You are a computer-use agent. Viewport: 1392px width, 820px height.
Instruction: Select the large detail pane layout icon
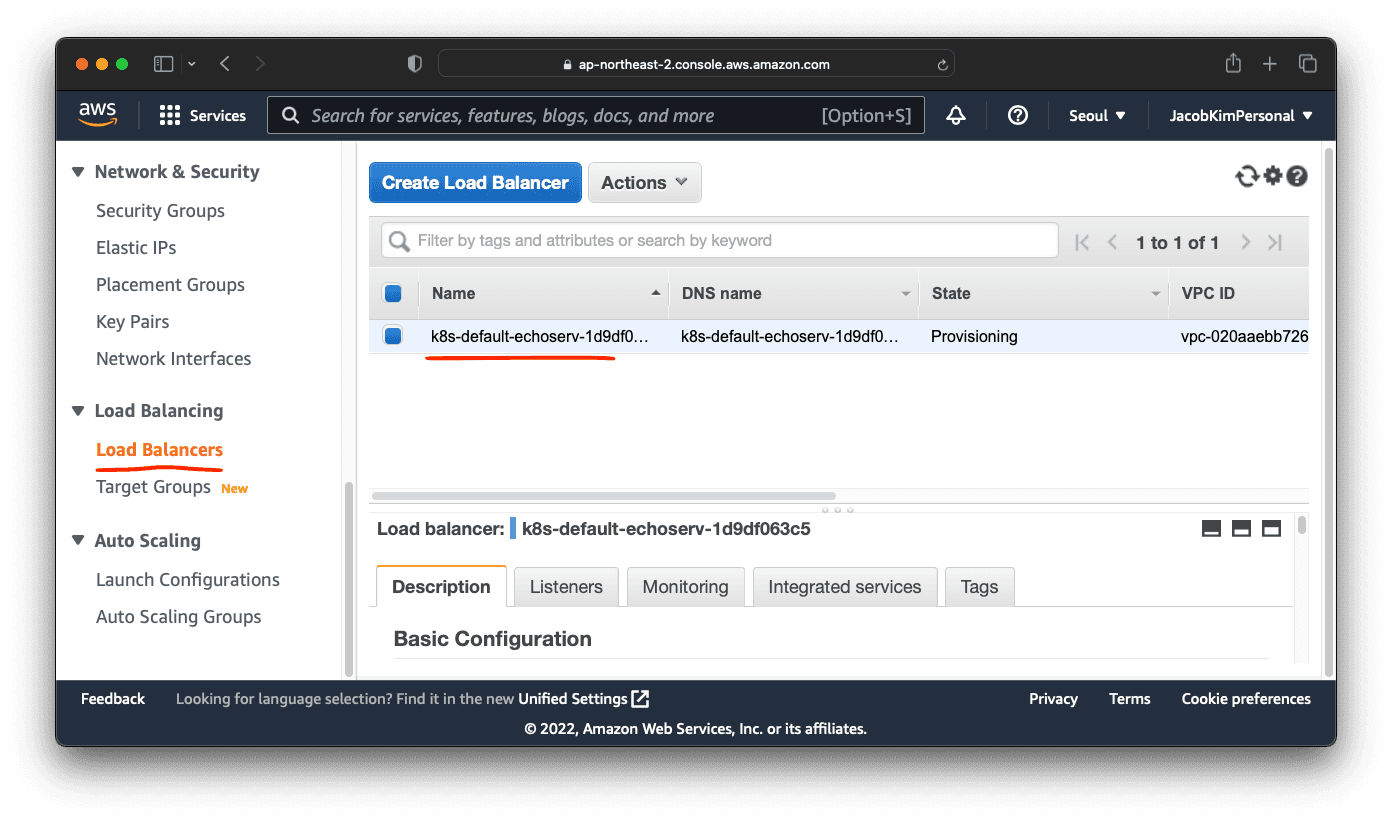(x=1271, y=528)
